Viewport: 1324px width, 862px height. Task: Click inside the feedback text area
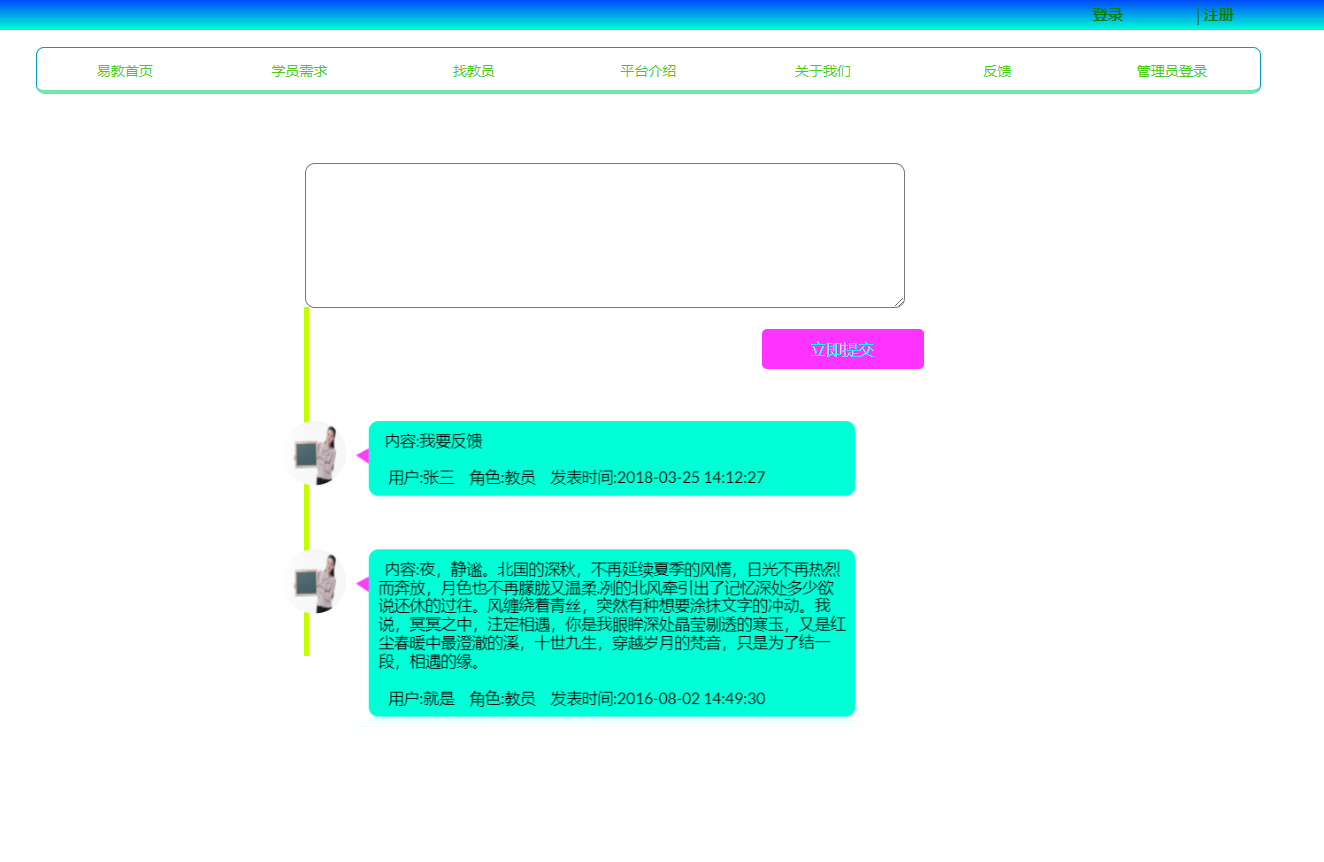[604, 233]
